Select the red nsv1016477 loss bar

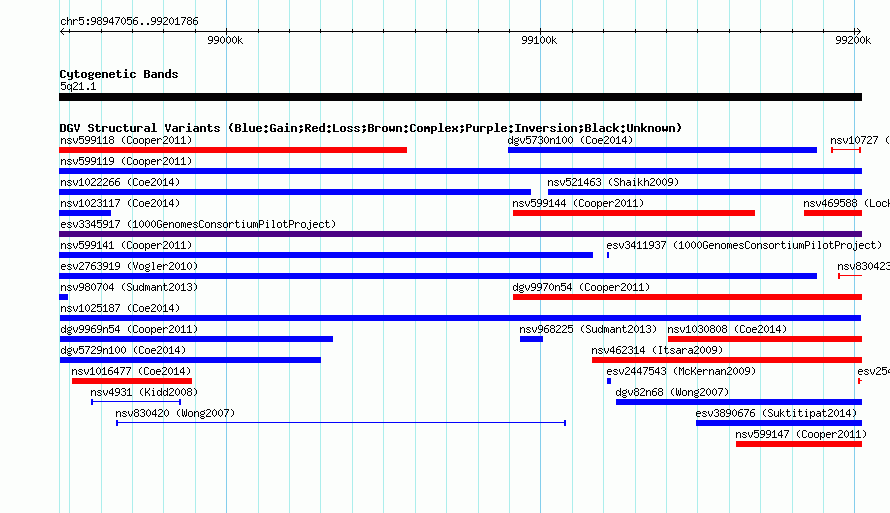click(x=132, y=381)
